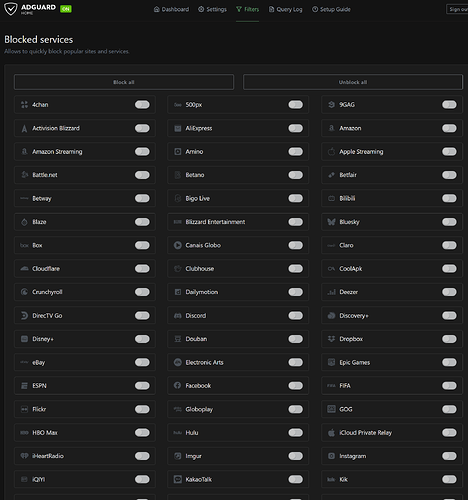Image resolution: width=468 pixels, height=500 pixels.
Task: Enable the Amazon block switch
Action: point(449,128)
